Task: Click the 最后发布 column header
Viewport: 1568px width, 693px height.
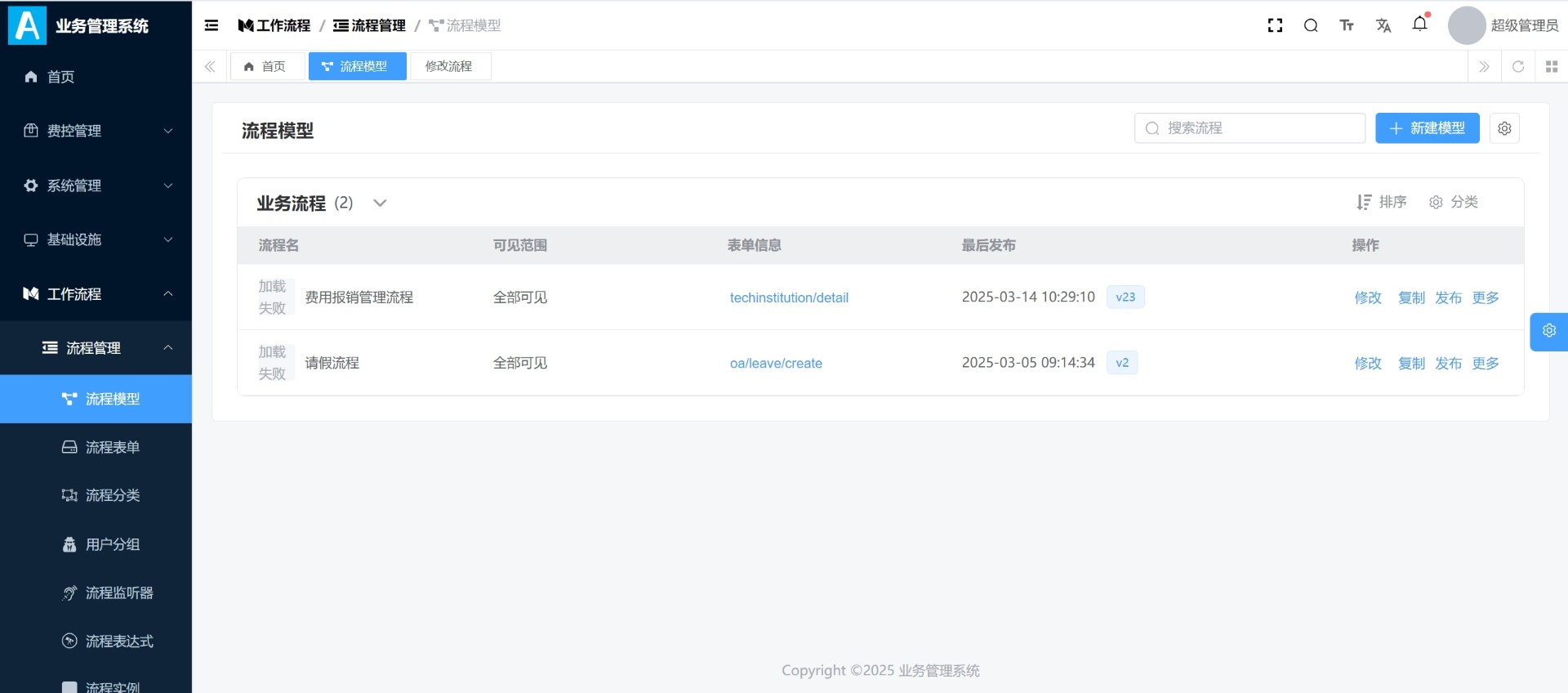Action: coord(989,245)
